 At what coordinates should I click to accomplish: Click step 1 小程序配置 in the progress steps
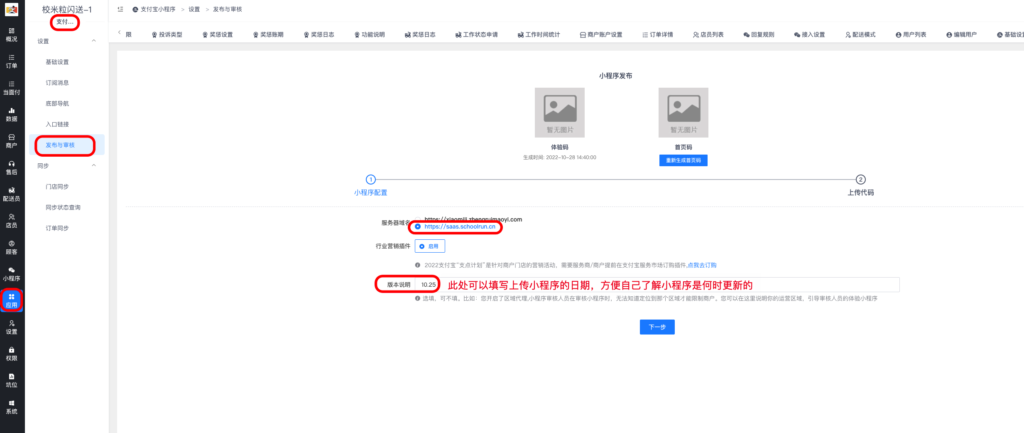370,185
